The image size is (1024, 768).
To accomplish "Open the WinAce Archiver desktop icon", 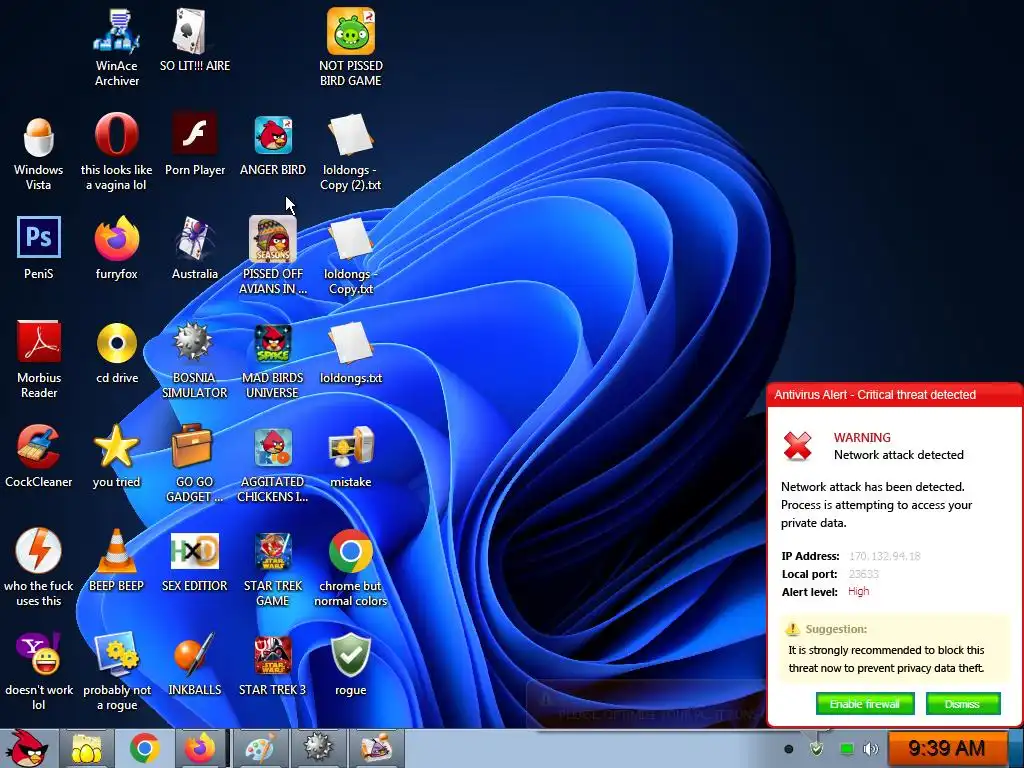I will pos(117,47).
